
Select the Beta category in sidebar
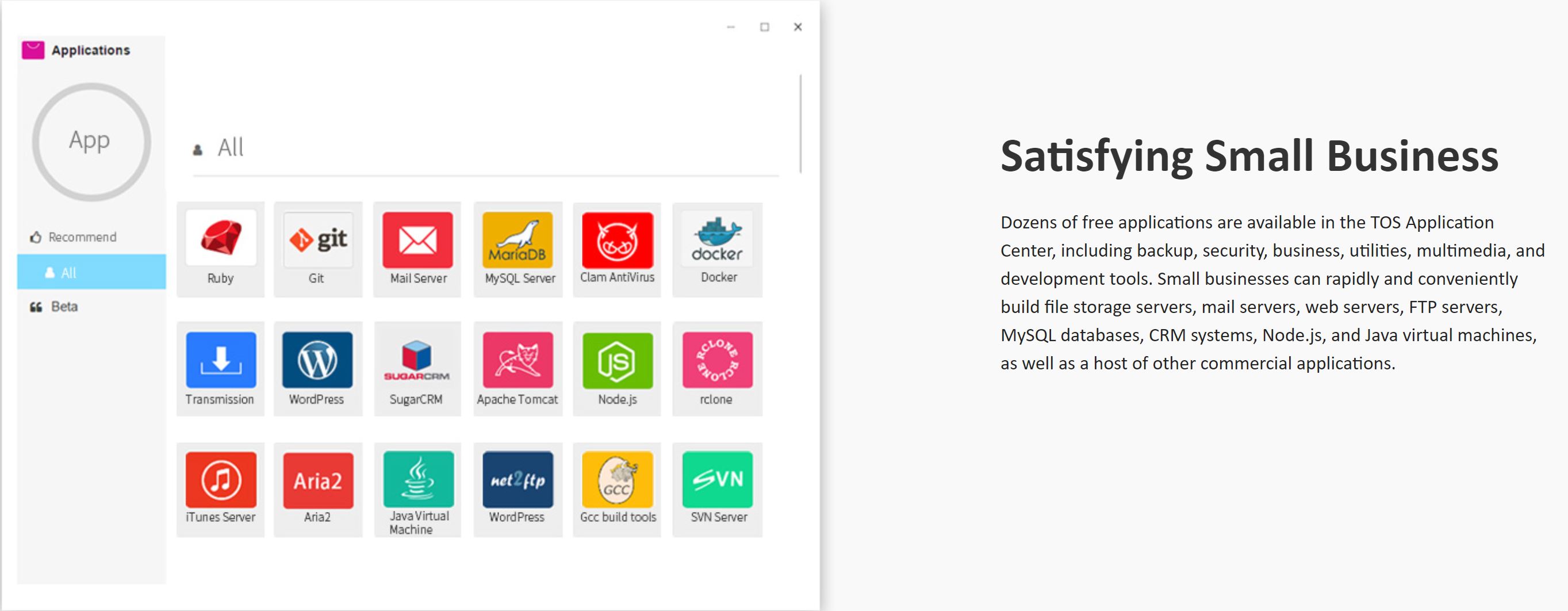64,307
